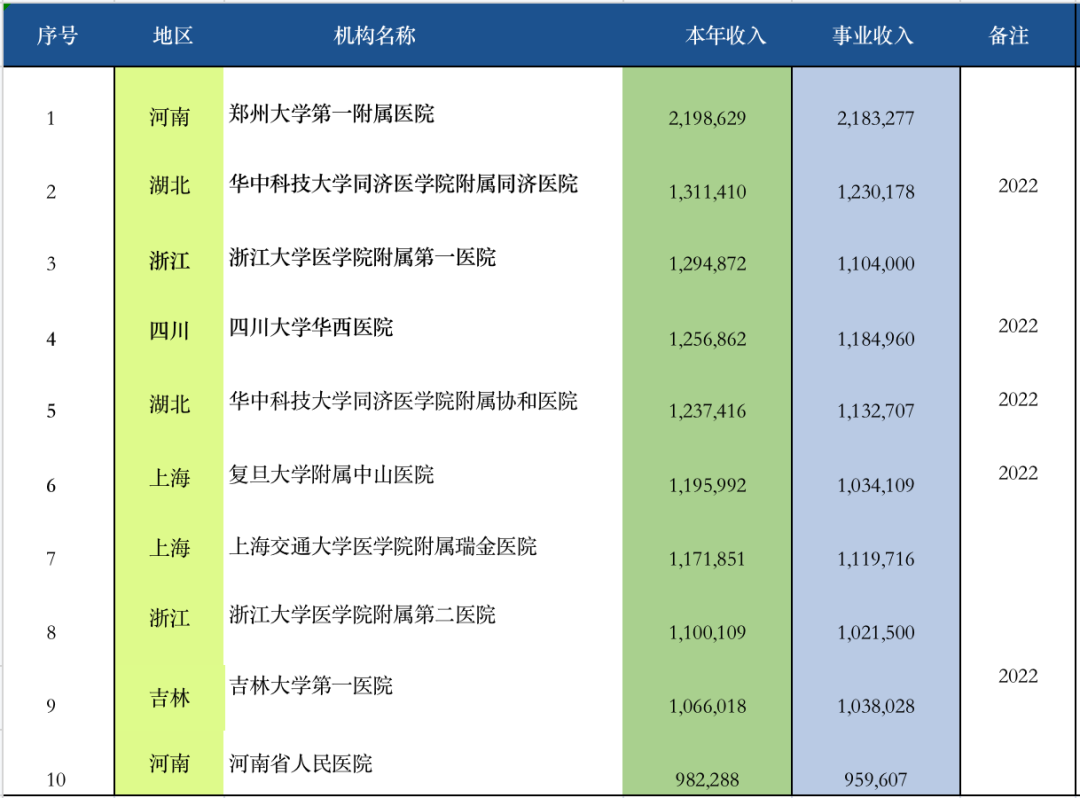Select the 河南省人民医院 cell
This screenshot has width=1080, height=798.
tap(301, 764)
